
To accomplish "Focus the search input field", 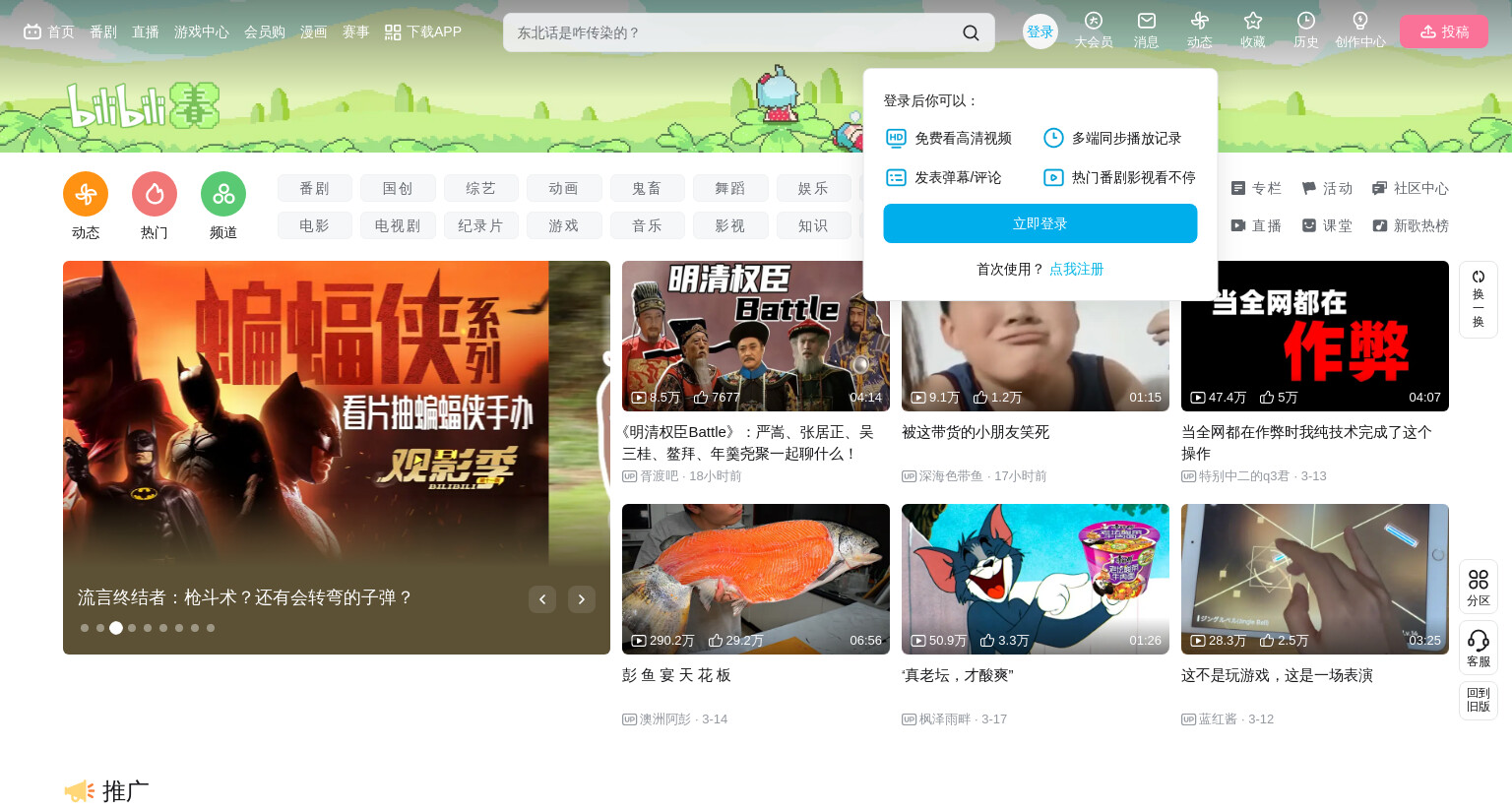I will [733, 32].
